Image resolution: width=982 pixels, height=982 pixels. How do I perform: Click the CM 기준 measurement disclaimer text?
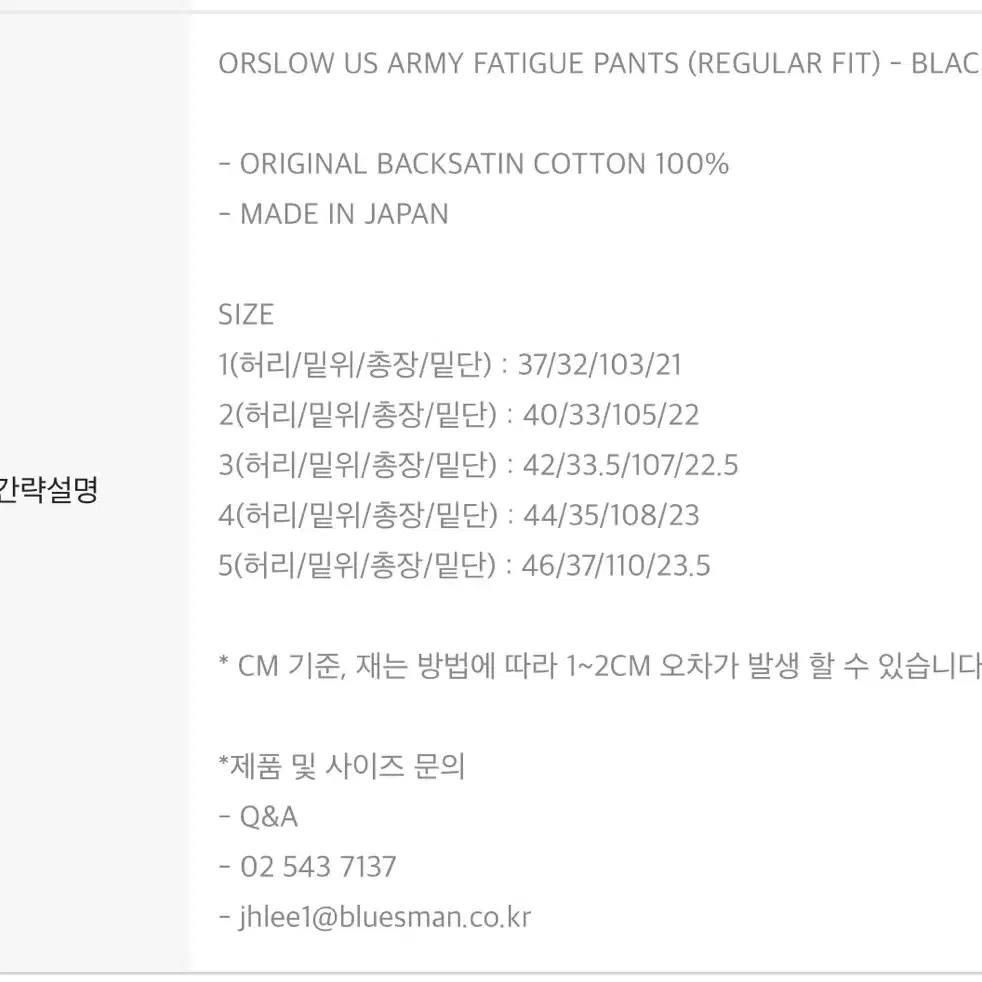tap(600, 666)
